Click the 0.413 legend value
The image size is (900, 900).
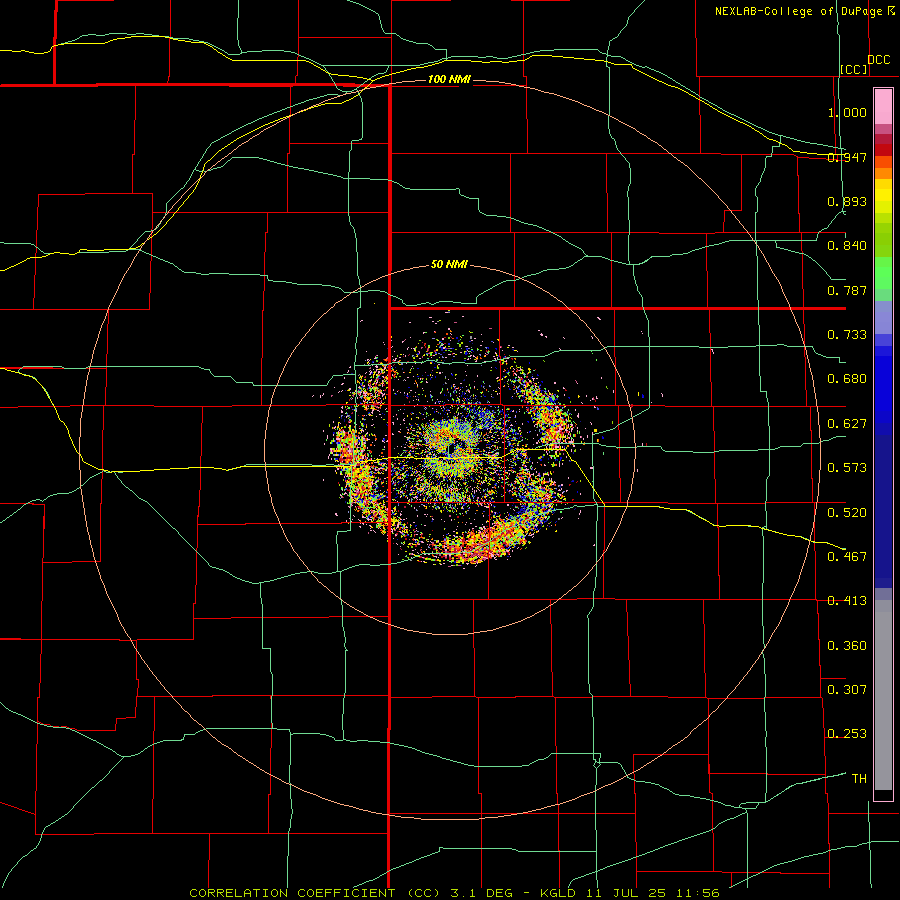click(847, 601)
